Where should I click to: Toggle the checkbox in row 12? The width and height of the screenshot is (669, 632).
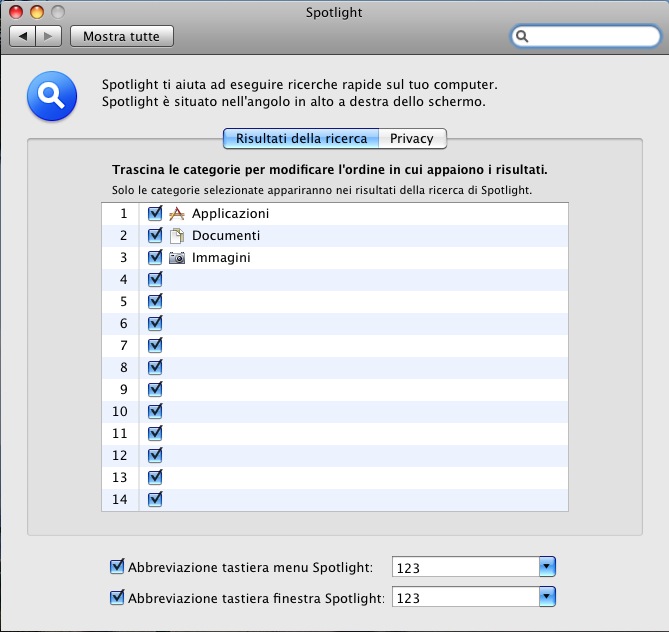click(x=155, y=455)
